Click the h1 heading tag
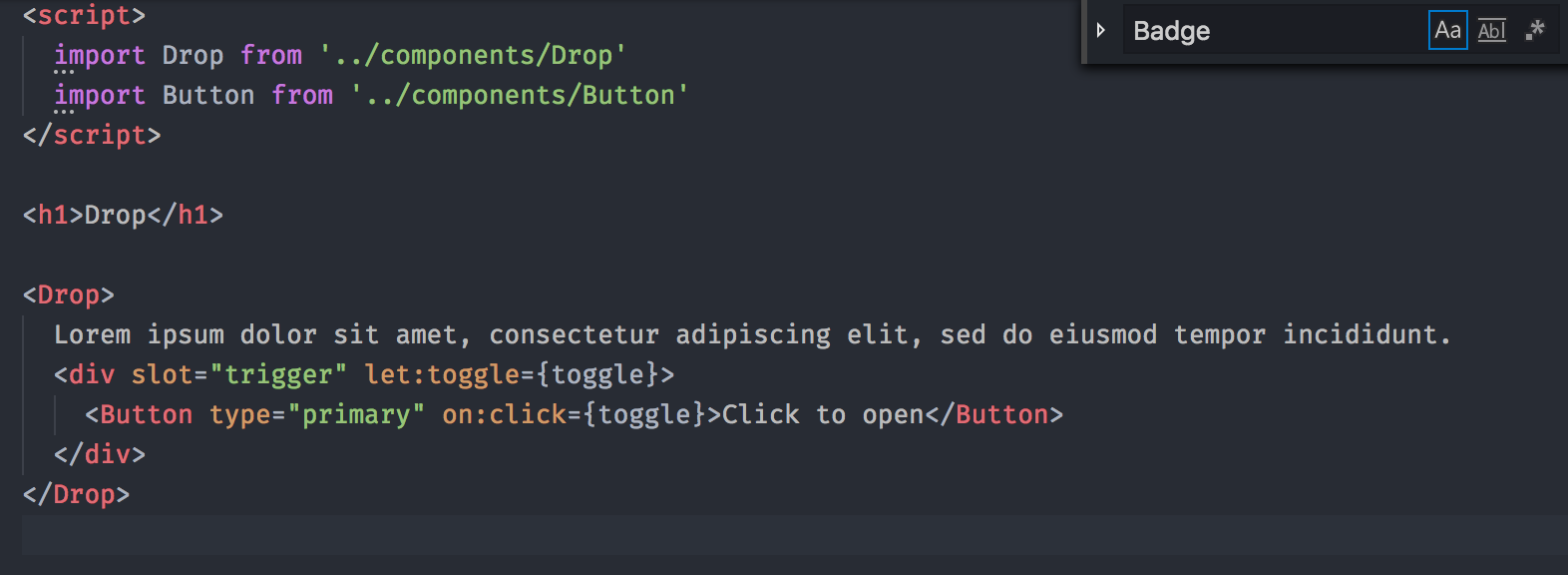Image resolution: width=1568 pixels, height=575 pixels. [52, 214]
